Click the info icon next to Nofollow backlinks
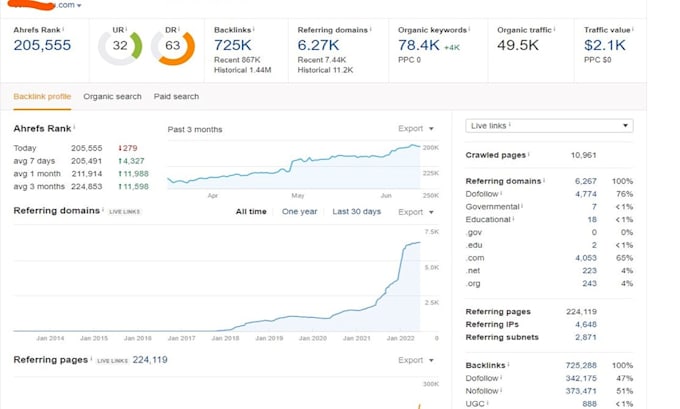The width and height of the screenshot is (680, 409). pyautogui.click(x=501, y=390)
